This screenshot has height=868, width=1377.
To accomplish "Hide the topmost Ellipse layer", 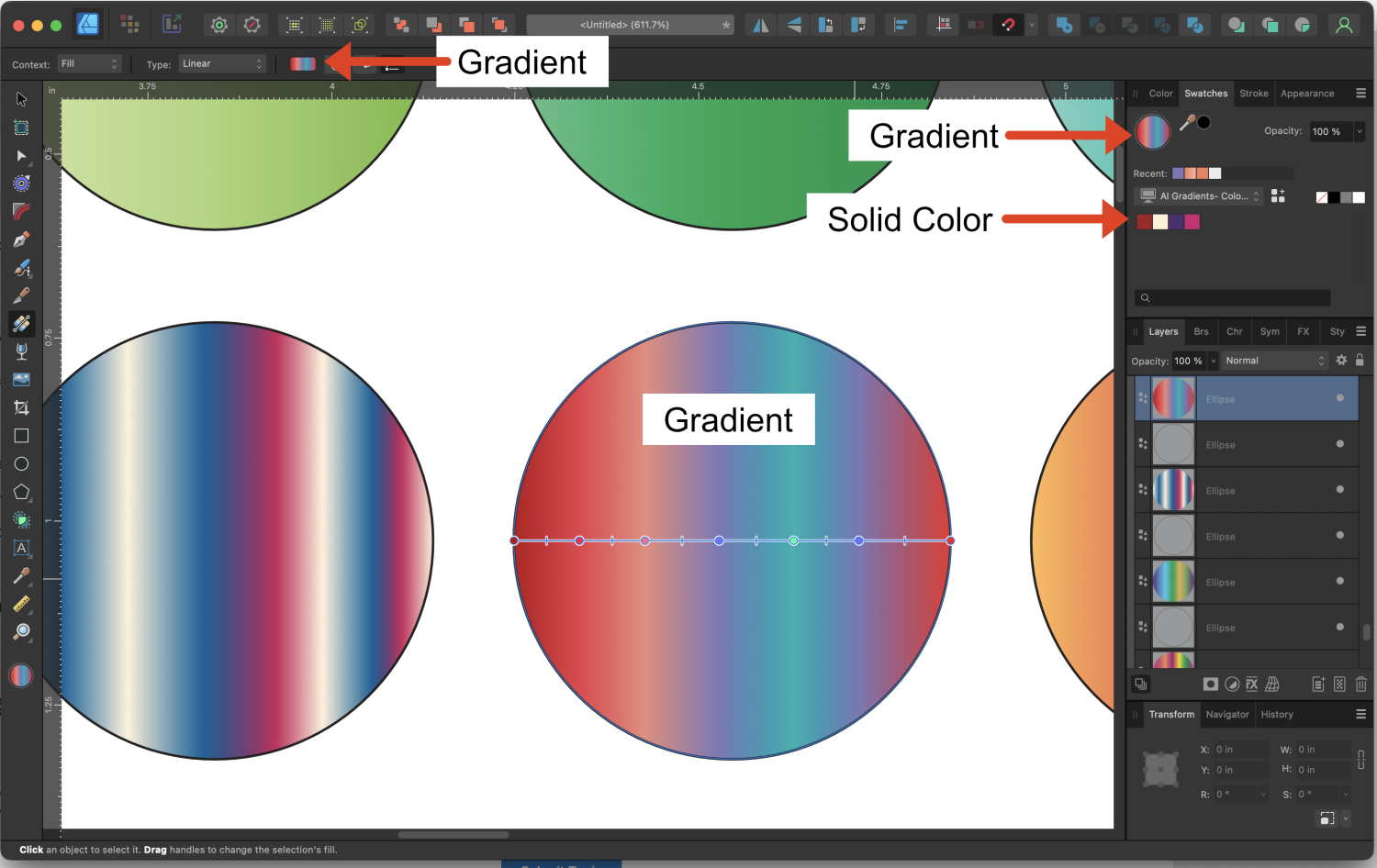I will coord(1339,398).
